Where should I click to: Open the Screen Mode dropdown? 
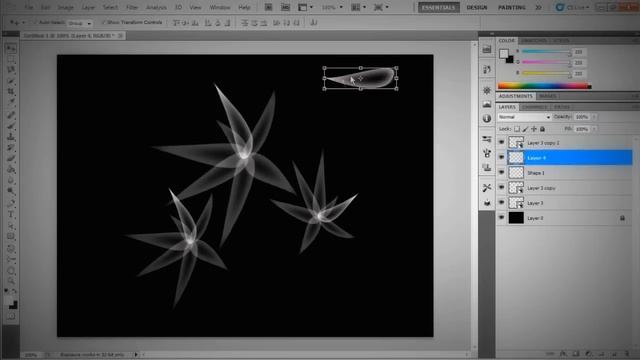coord(381,7)
